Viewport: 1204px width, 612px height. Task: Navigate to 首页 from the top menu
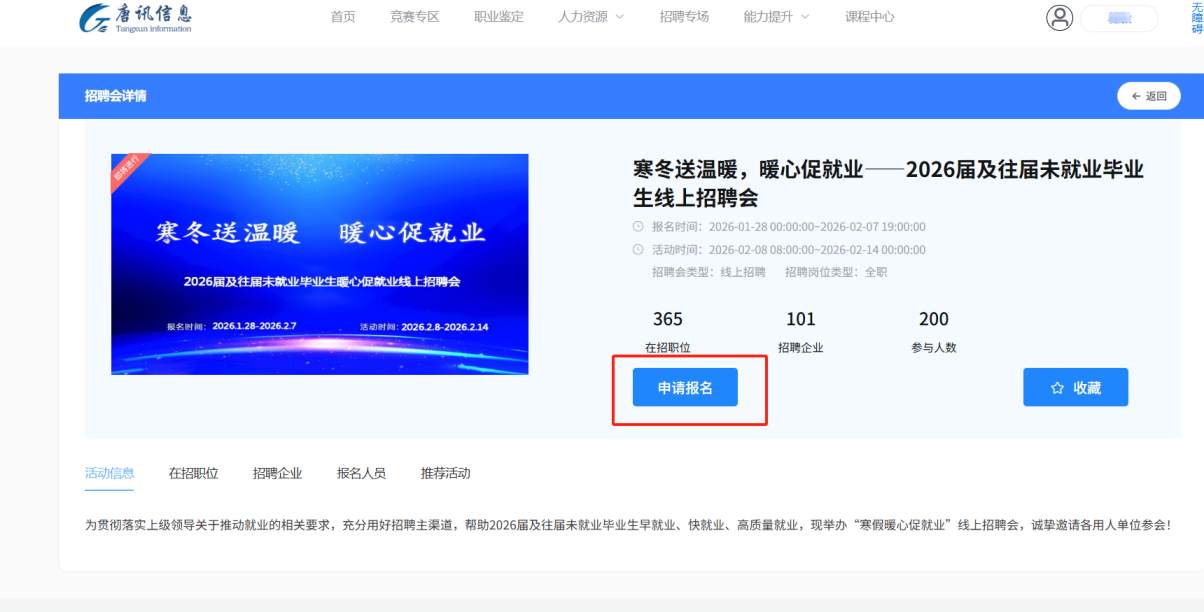click(343, 16)
